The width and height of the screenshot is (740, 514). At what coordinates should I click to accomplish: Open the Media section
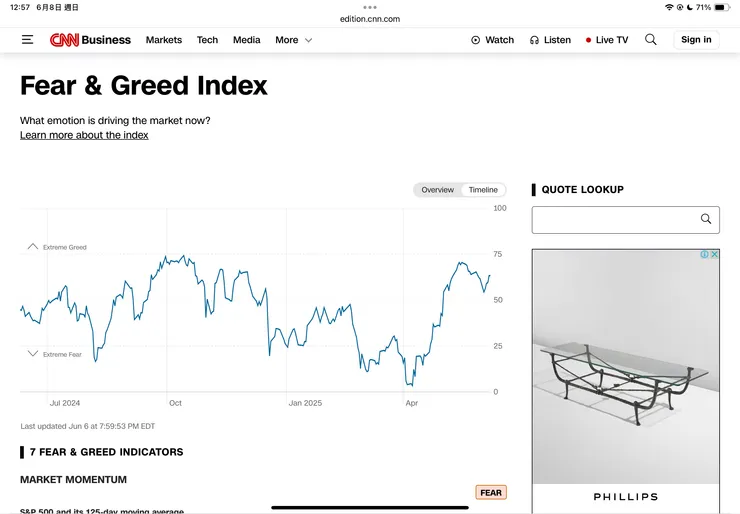246,40
